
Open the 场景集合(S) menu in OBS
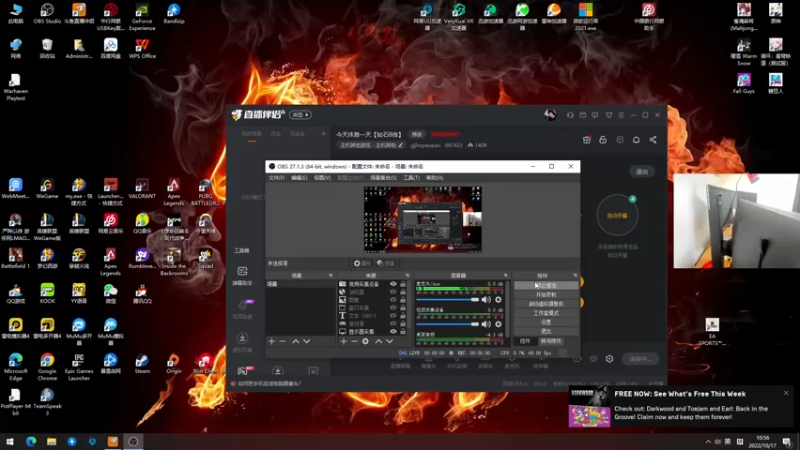click(383, 178)
